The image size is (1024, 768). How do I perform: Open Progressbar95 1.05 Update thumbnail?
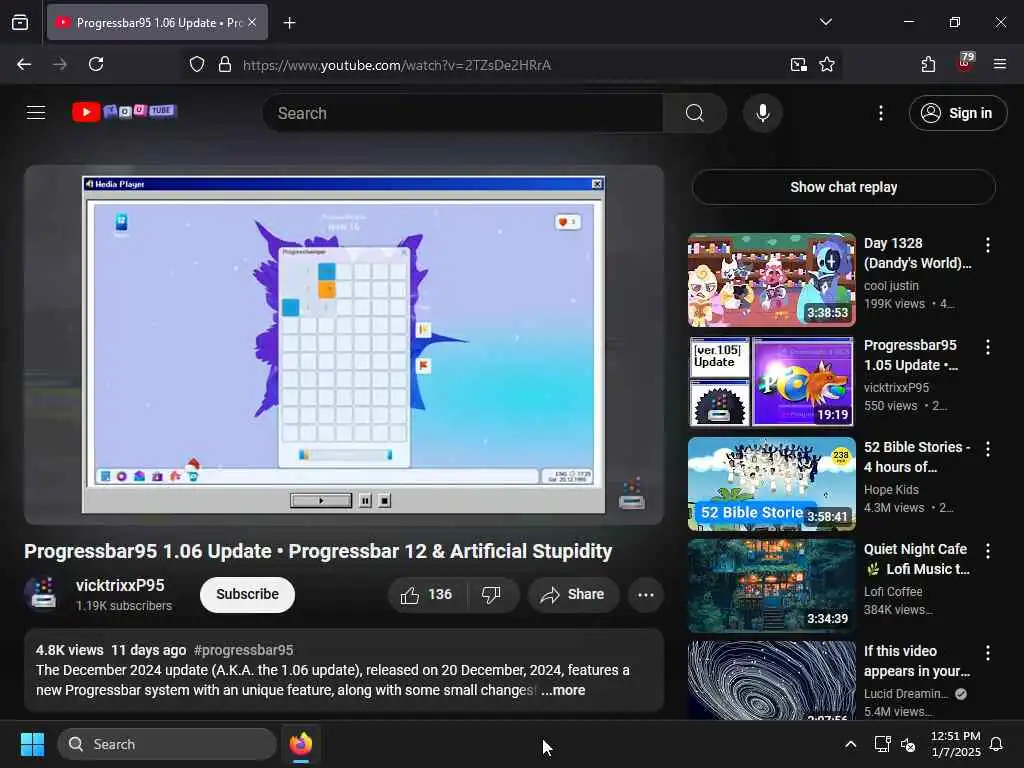[x=771, y=381]
